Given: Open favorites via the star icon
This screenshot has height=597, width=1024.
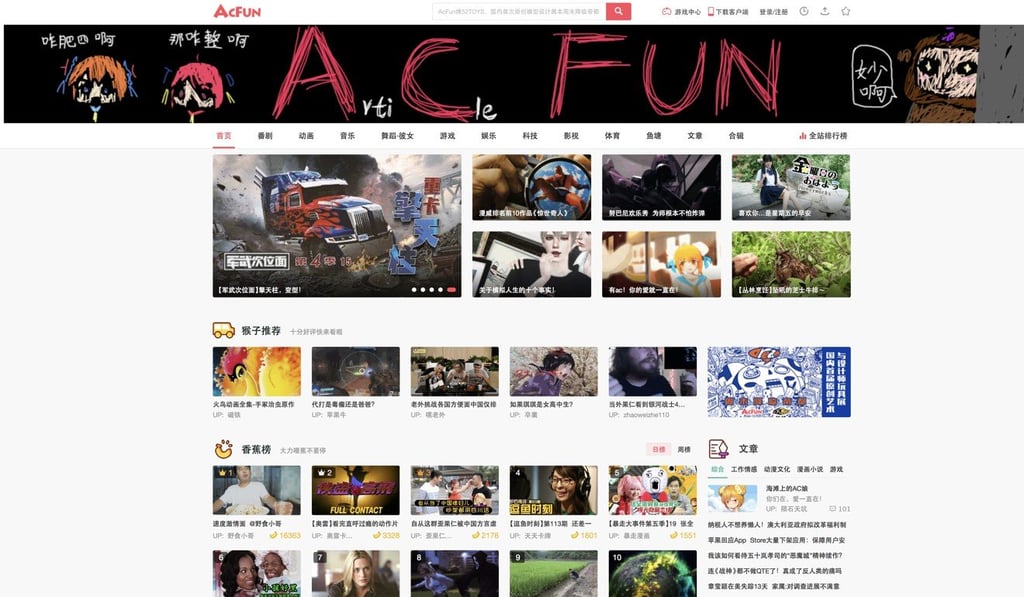Looking at the screenshot, I should (x=846, y=12).
